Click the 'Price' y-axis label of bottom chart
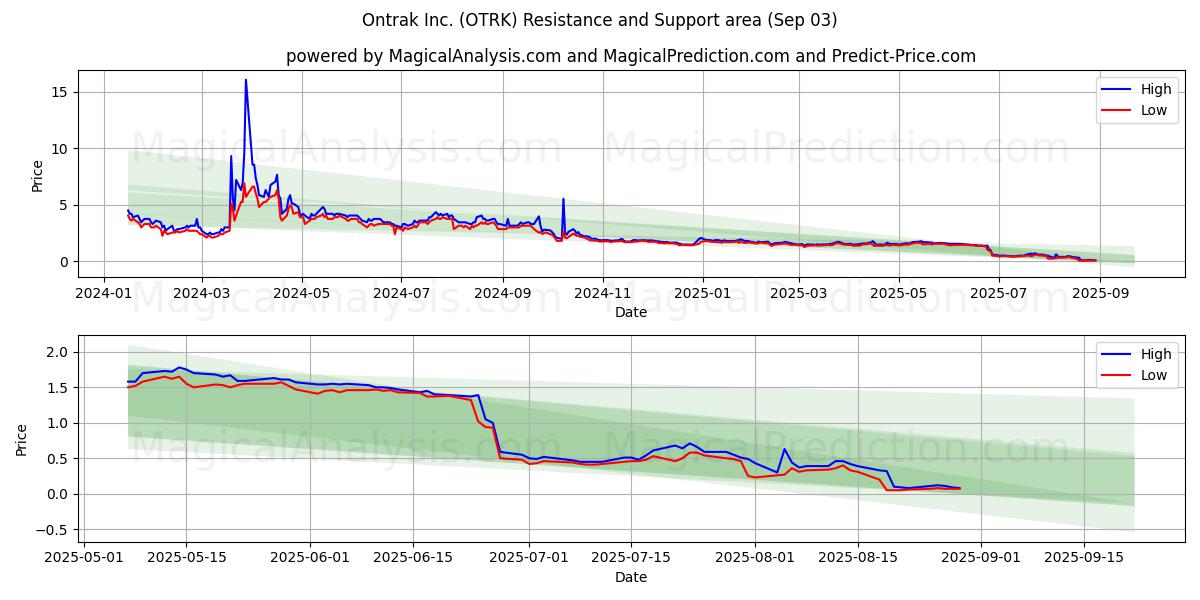1200x600 pixels. (22, 440)
